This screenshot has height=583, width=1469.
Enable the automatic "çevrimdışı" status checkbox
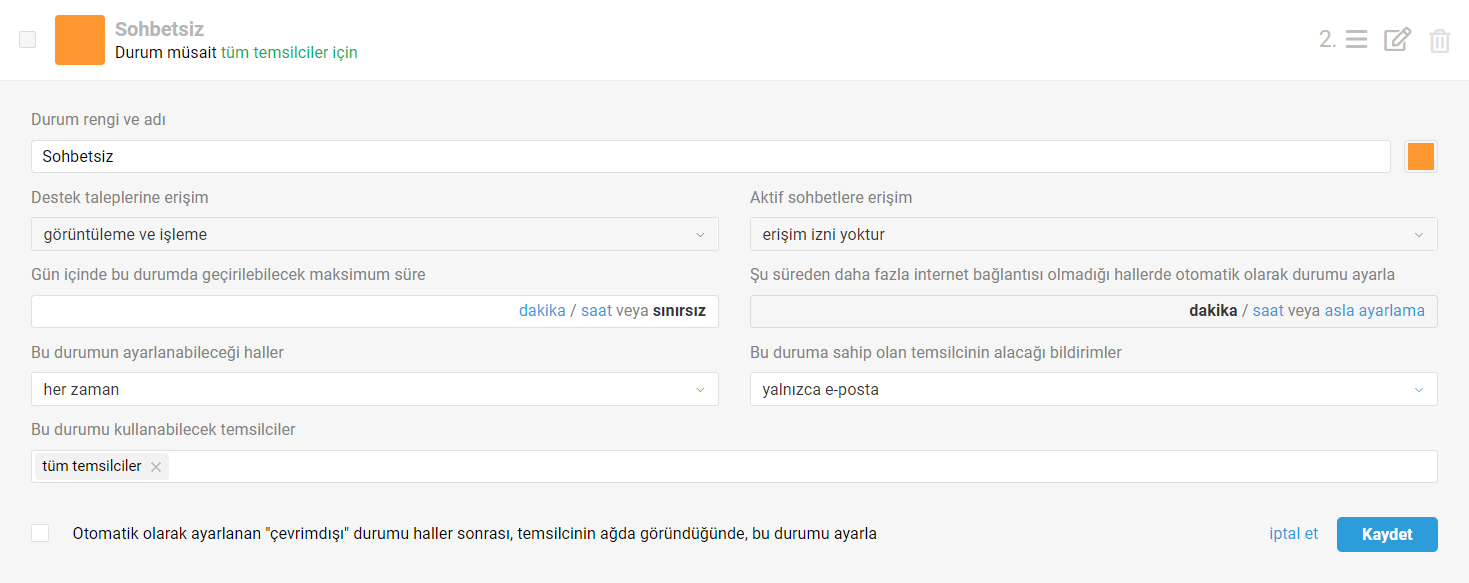click(x=40, y=533)
